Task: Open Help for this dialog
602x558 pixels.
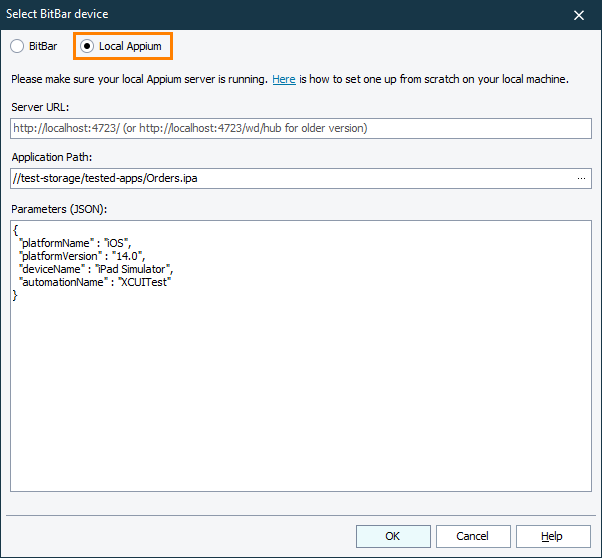Action: tap(552, 536)
